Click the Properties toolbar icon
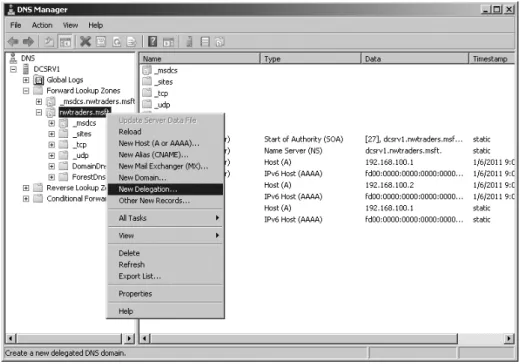 coord(101,42)
